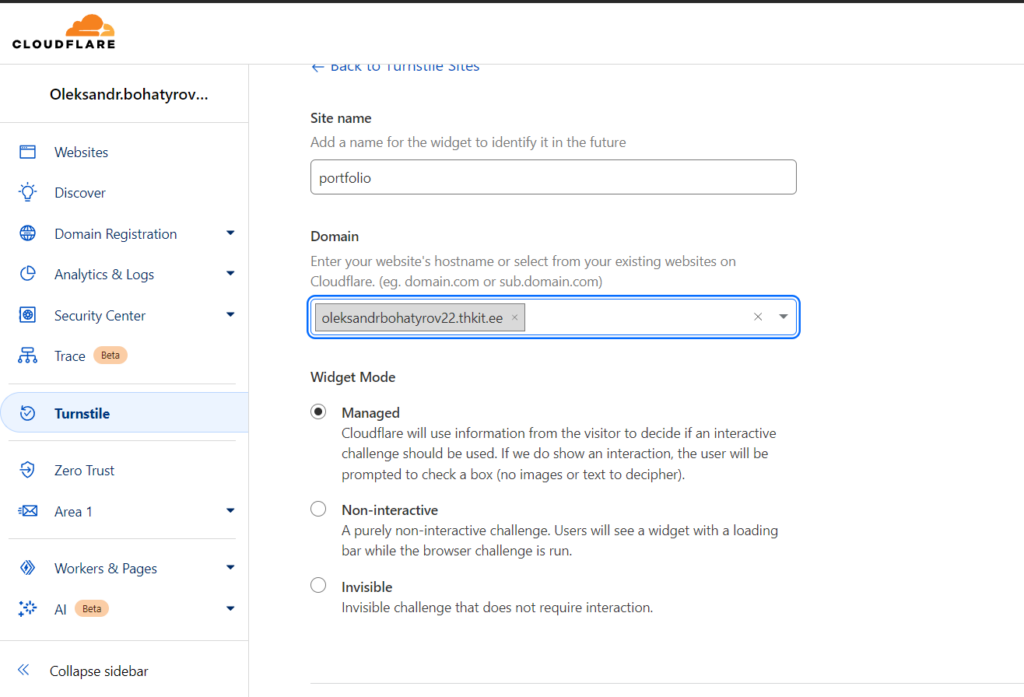Expand the Domain Registration menu
The width and height of the screenshot is (1024, 697).
pos(230,233)
